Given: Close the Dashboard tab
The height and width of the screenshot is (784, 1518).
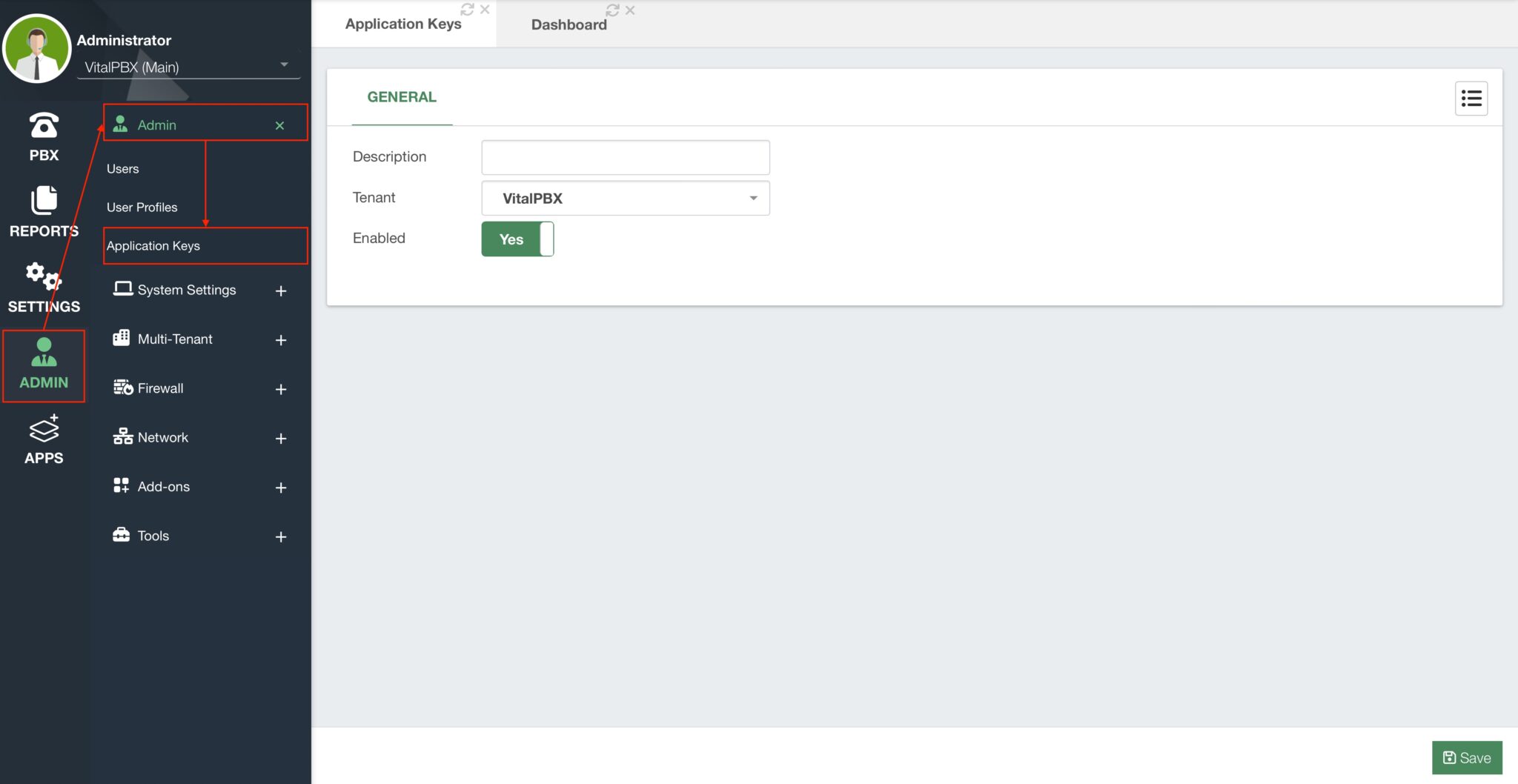Looking at the screenshot, I should click(x=630, y=10).
